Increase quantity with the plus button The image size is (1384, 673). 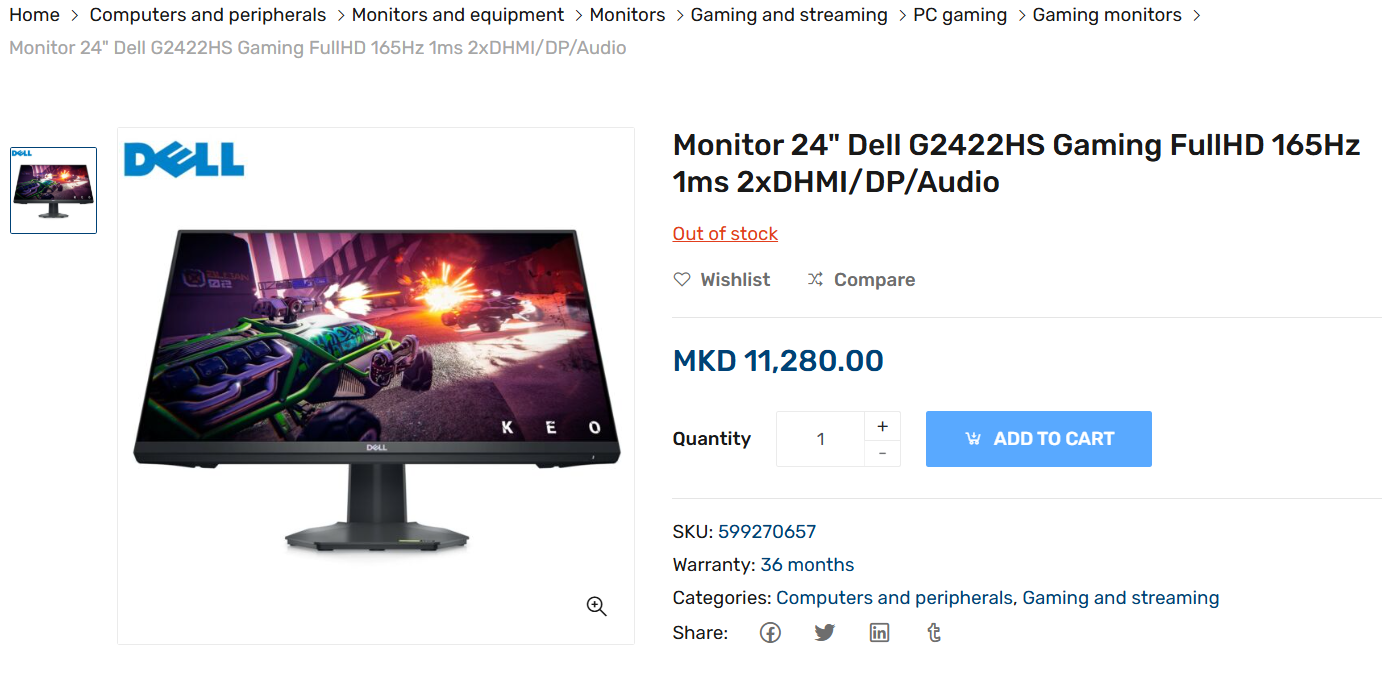[x=882, y=426]
